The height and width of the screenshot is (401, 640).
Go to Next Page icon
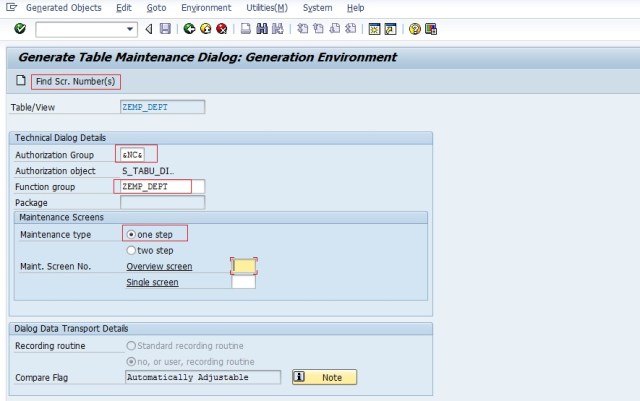point(334,29)
